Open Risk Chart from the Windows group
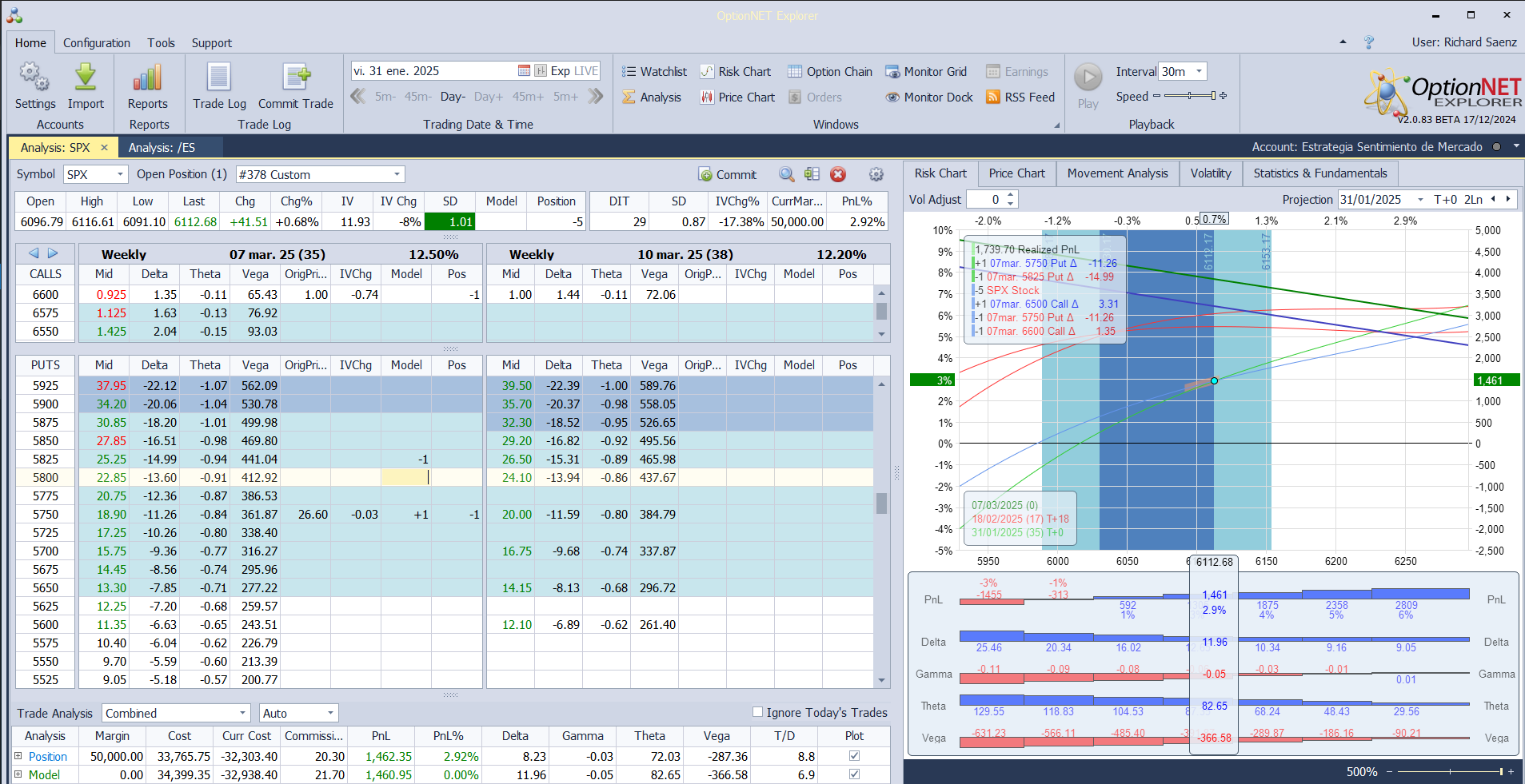This screenshot has height=784, width=1525. coord(735,72)
